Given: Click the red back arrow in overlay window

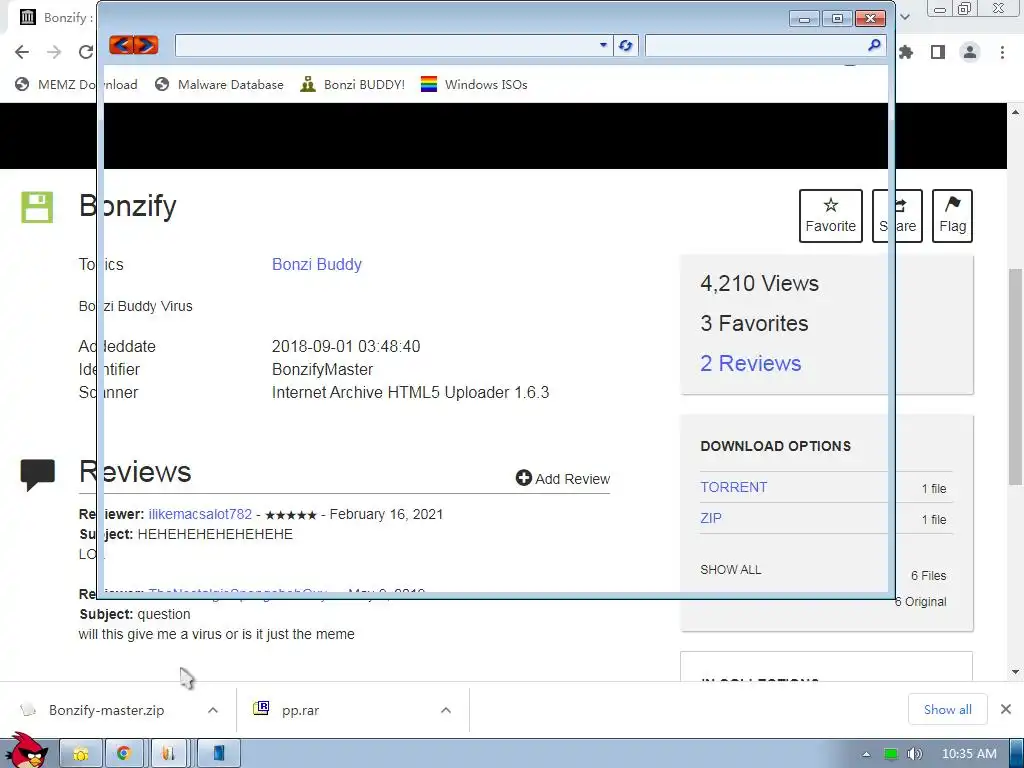Looking at the screenshot, I should (121, 45).
